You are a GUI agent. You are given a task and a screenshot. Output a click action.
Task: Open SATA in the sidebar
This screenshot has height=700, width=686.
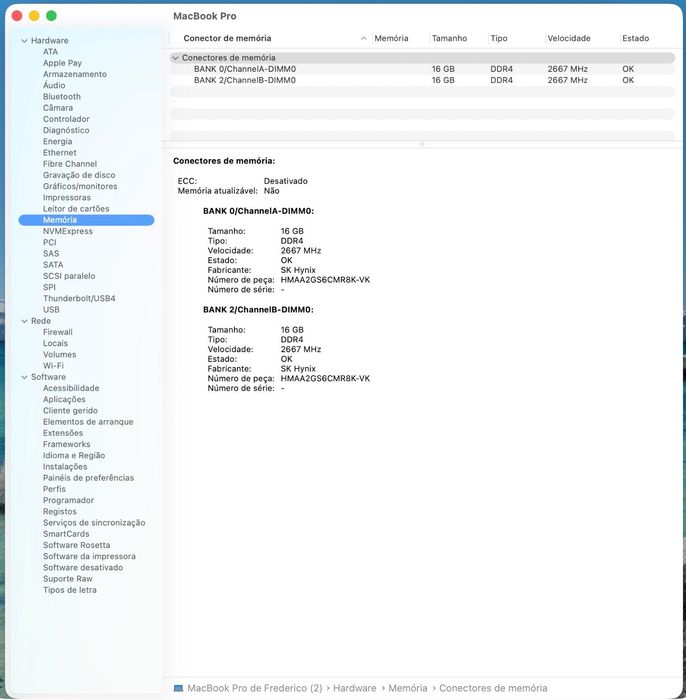click(53, 265)
